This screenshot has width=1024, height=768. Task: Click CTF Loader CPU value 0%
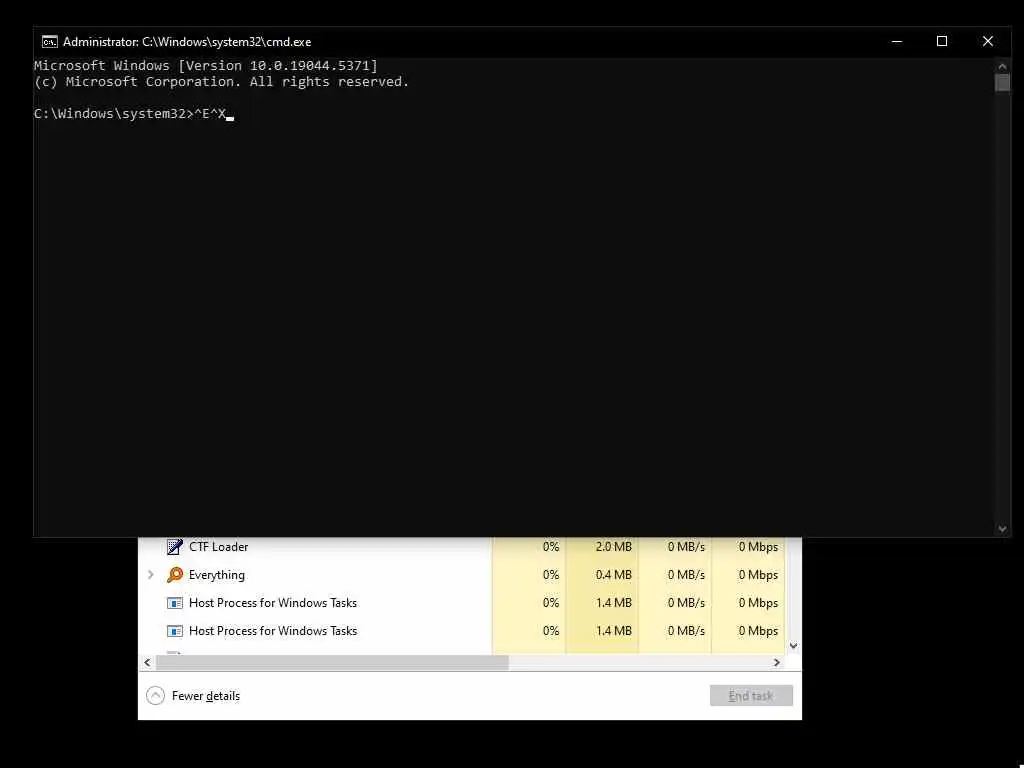[551, 547]
